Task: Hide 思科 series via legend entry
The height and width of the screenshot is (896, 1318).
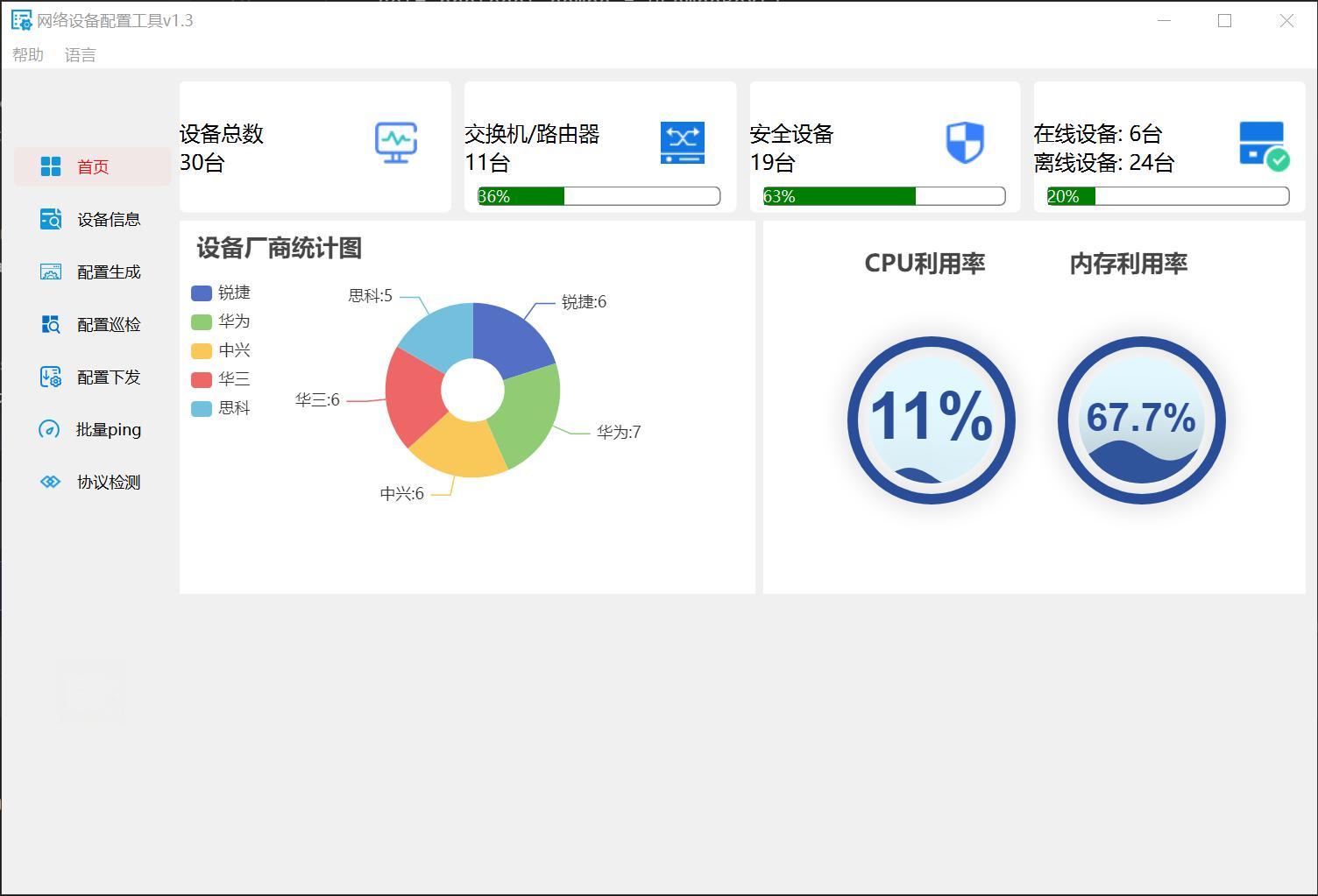Action: (221, 408)
